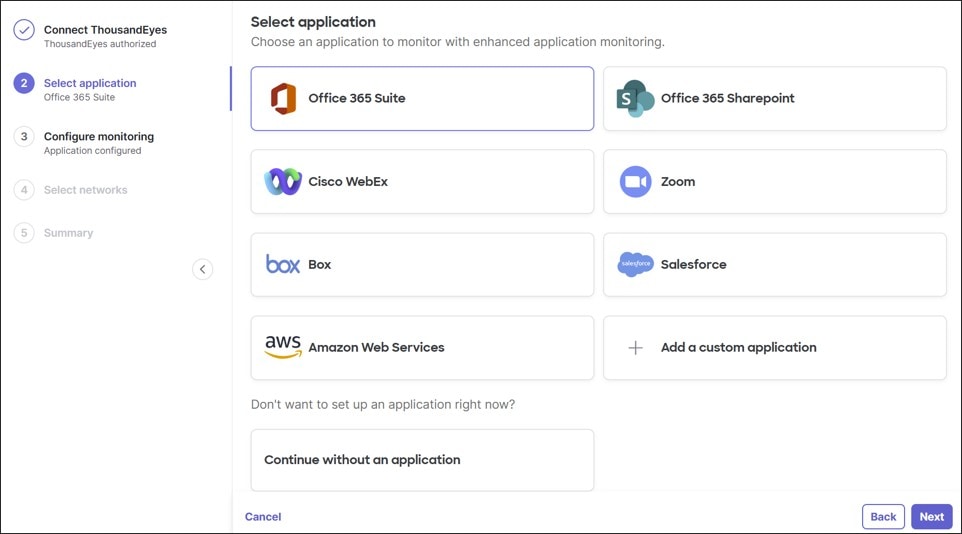The image size is (962, 534).
Task: Click the plus icon for custom application
Action: pos(635,348)
